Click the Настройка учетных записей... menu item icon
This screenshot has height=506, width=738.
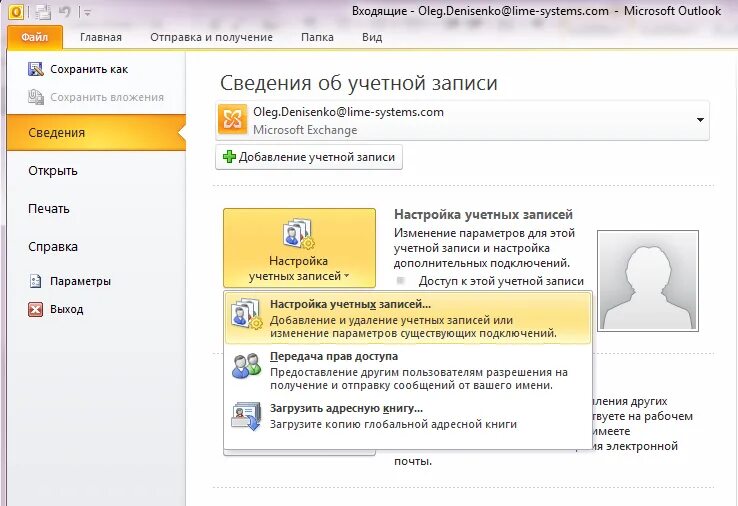pos(247,313)
